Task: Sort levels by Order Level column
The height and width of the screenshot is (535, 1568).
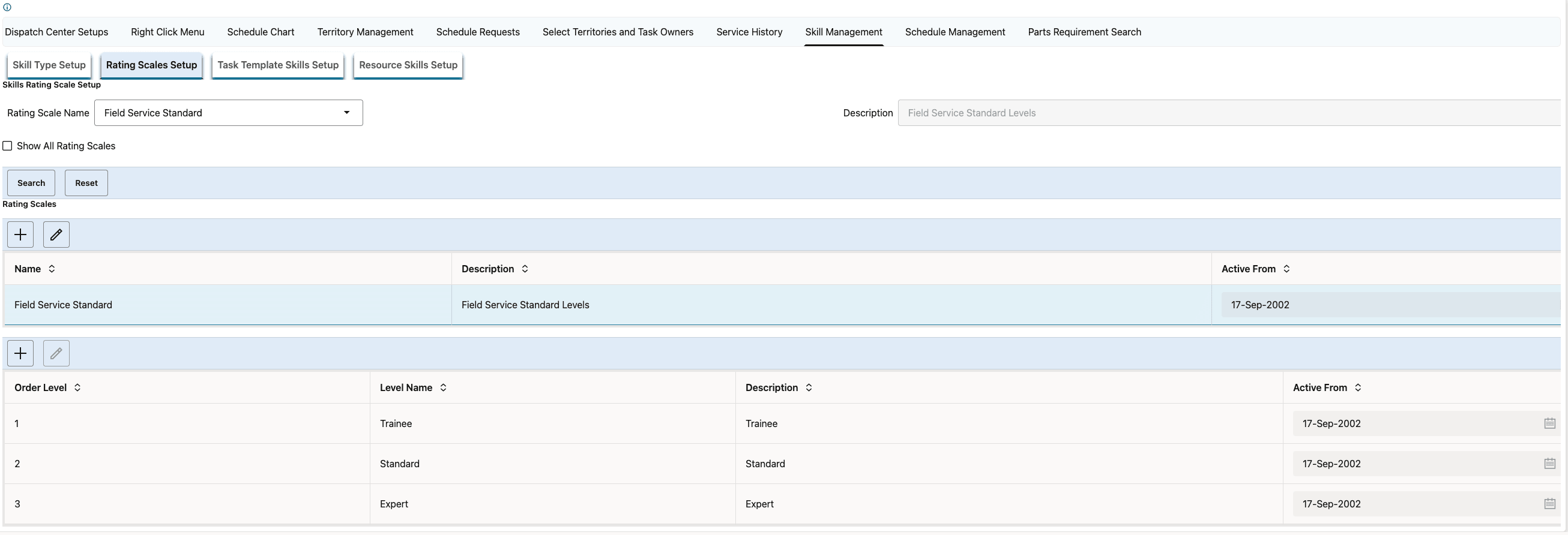Action: click(77, 388)
